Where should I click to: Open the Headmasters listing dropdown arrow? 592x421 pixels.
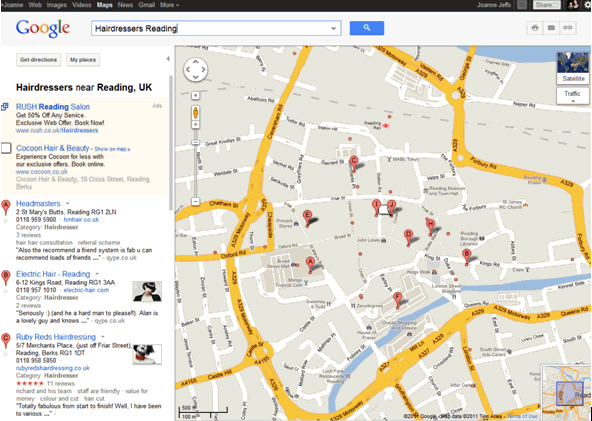point(68,203)
